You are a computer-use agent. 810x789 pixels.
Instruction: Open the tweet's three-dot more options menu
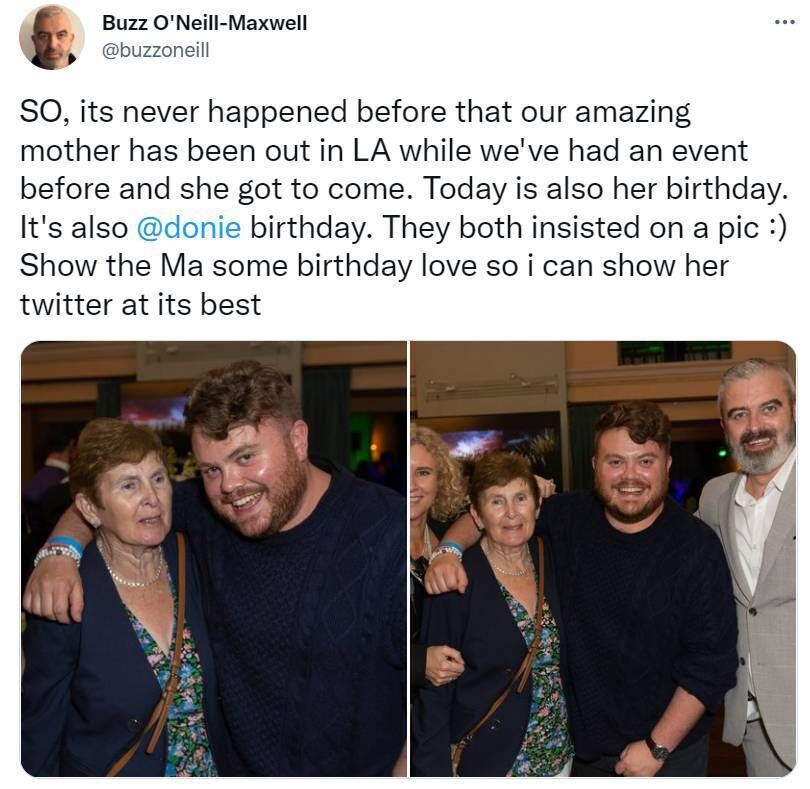coord(784,22)
